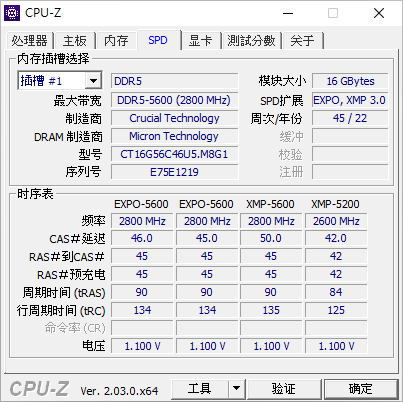The width and height of the screenshot is (403, 402).
Task: Open the 处理器 tab
Action: 29,41
